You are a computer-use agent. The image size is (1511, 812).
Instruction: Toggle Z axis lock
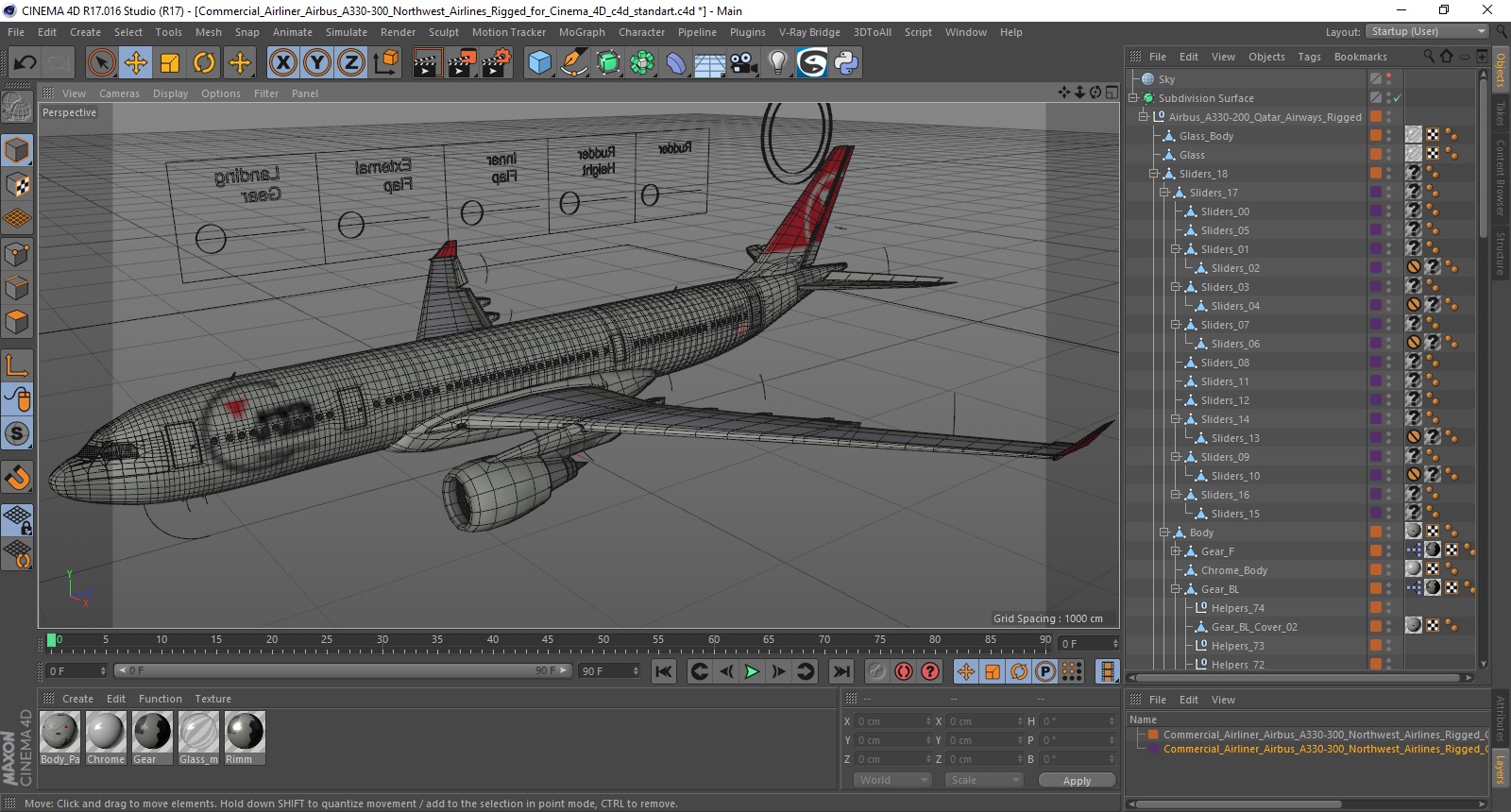[x=351, y=63]
